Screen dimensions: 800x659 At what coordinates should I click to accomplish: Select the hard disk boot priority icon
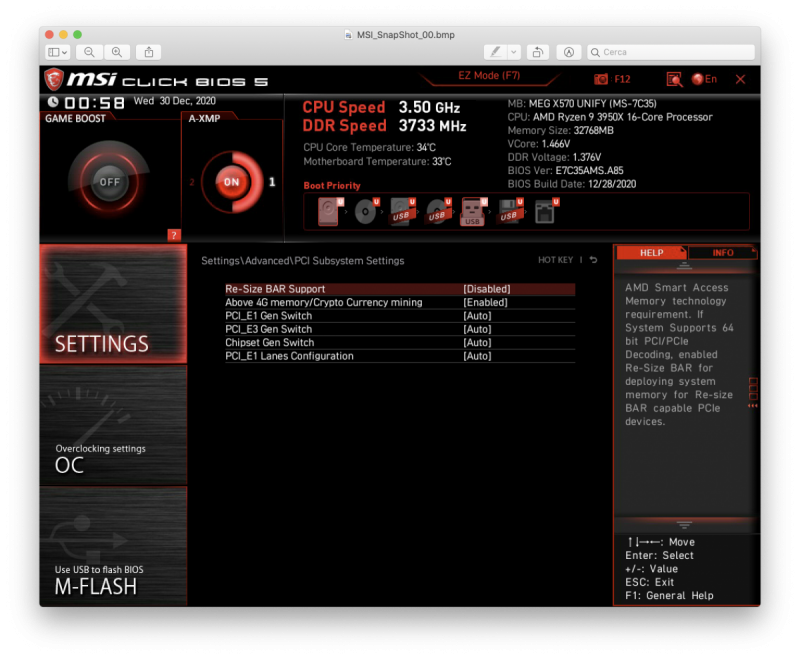tap(330, 211)
